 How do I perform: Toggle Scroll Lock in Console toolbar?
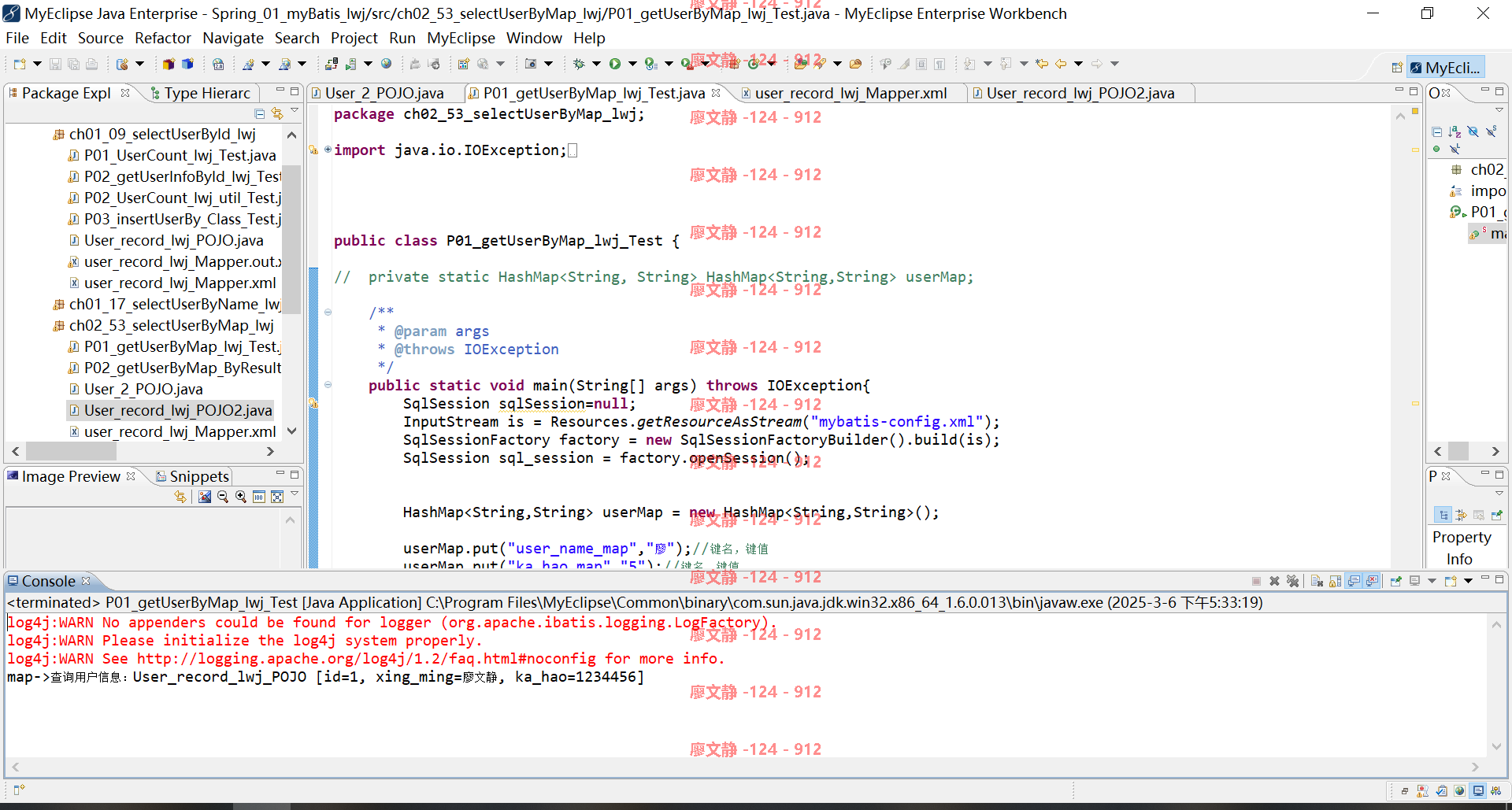click(x=1335, y=581)
